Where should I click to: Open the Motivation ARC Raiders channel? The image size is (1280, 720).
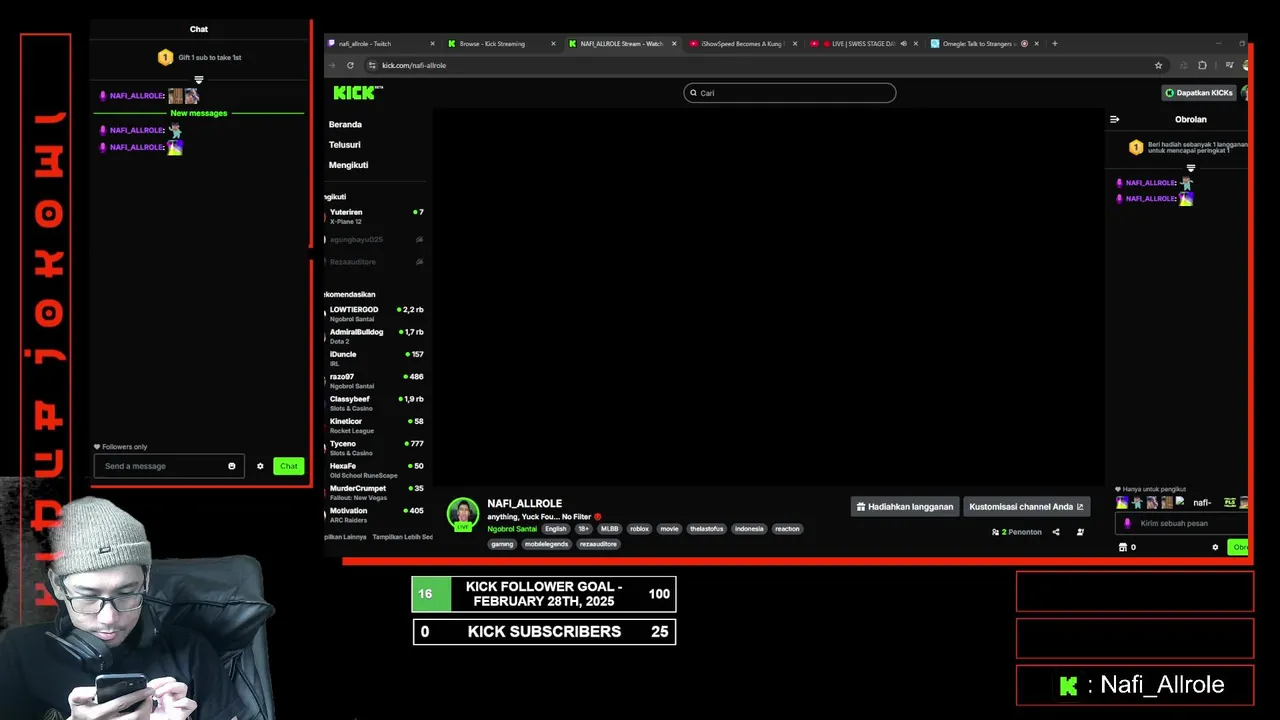(x=376, y=515)
